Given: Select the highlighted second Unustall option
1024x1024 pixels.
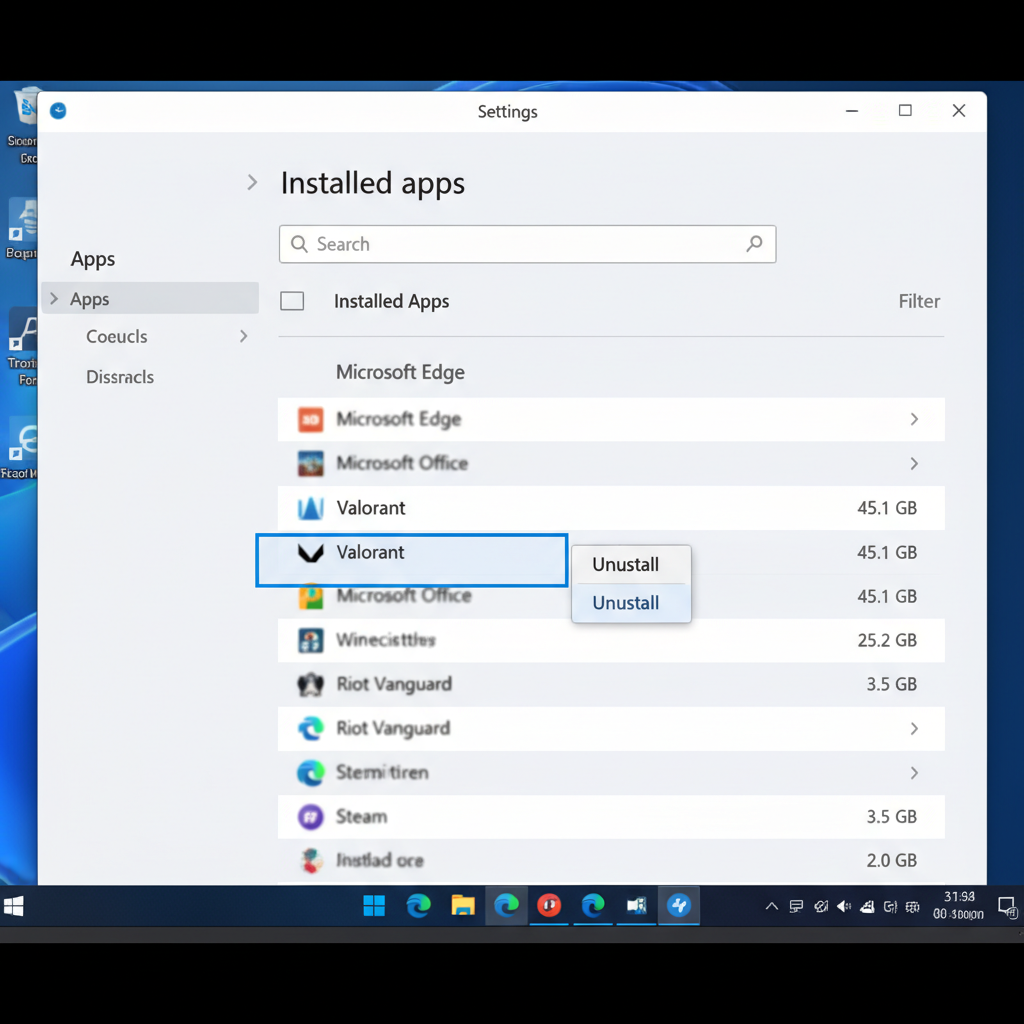Looking at the screenshot, I should click(x=626, y=603).
